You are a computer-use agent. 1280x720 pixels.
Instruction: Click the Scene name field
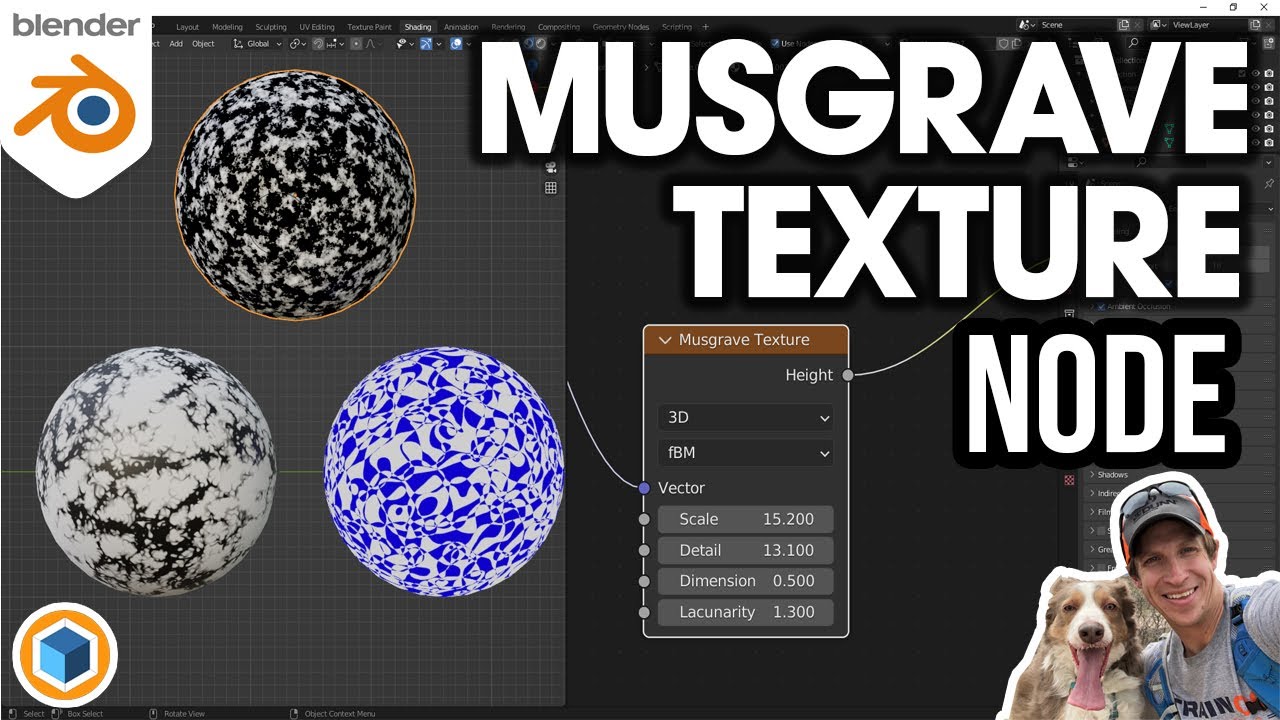click(1077, 24)
